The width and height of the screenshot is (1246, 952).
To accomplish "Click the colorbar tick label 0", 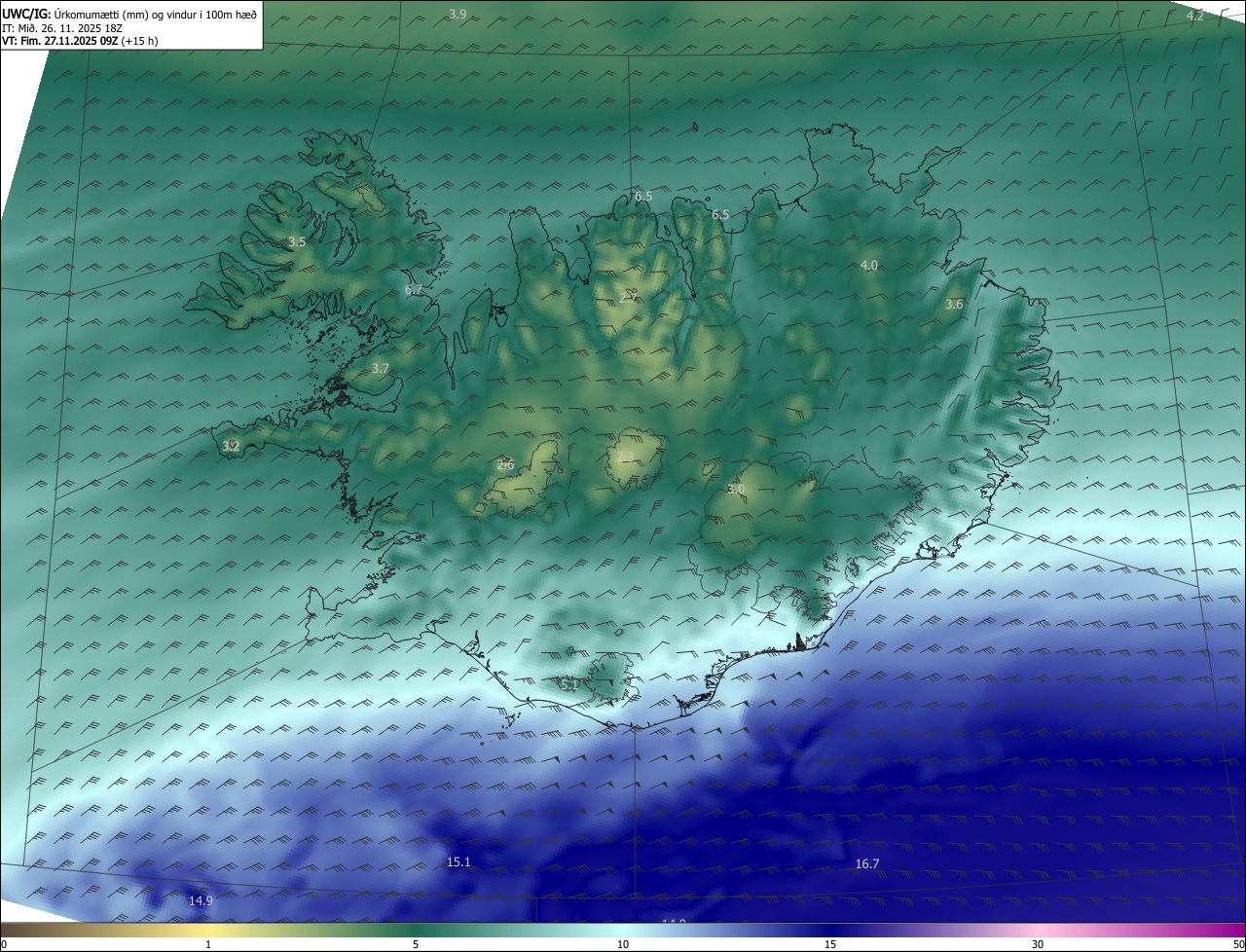I will pos(4,944).
